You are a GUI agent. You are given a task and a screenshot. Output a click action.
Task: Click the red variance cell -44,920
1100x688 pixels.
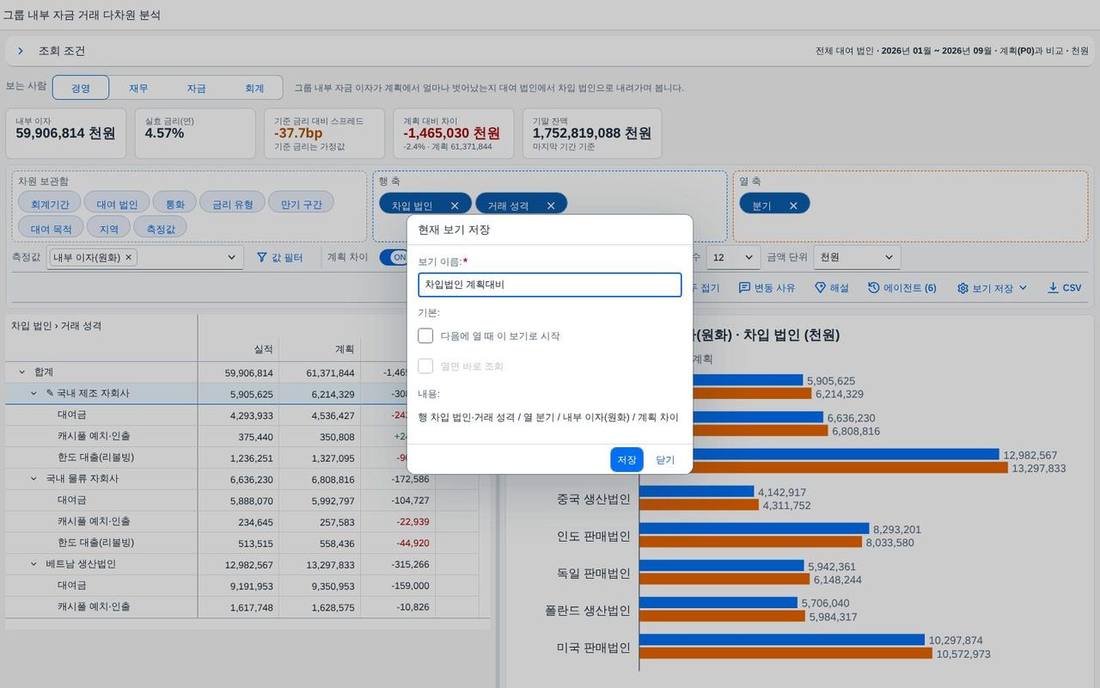click(x=412, y=543)
